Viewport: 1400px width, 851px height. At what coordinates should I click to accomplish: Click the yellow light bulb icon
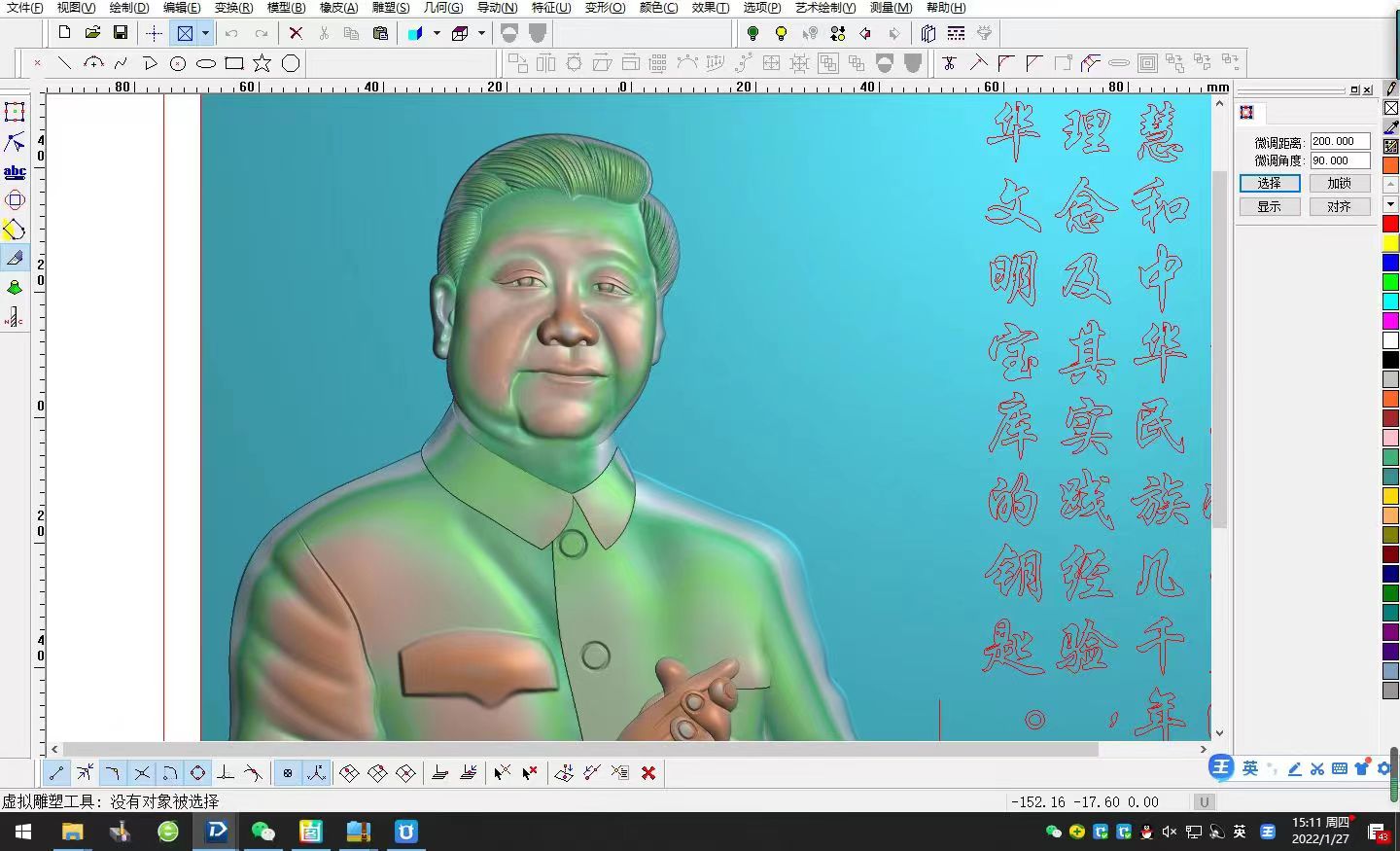pyautogui.click(x=781, y=33)
